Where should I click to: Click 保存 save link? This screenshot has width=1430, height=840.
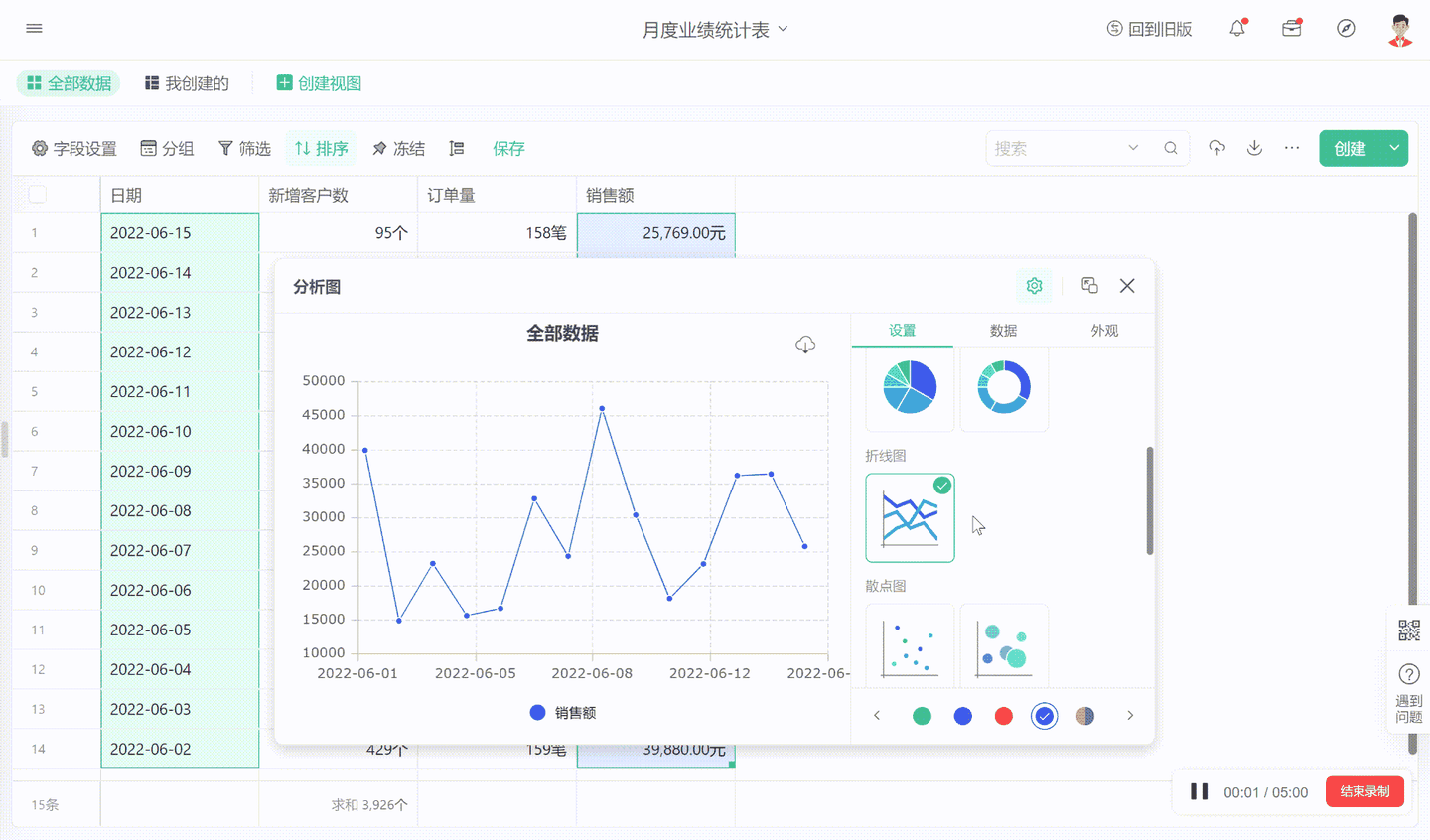(508, 148)
